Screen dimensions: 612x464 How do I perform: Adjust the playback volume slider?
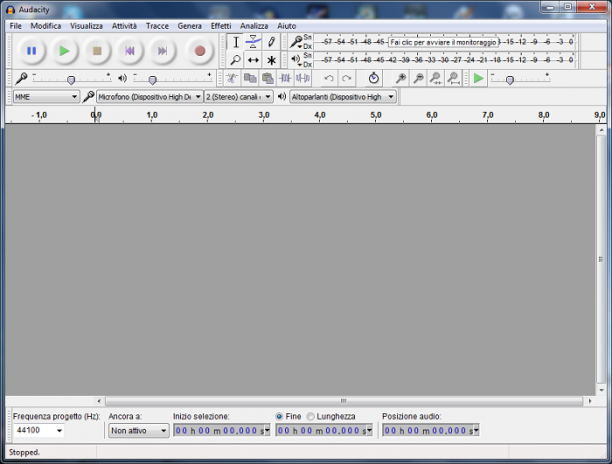pos(153,80)
